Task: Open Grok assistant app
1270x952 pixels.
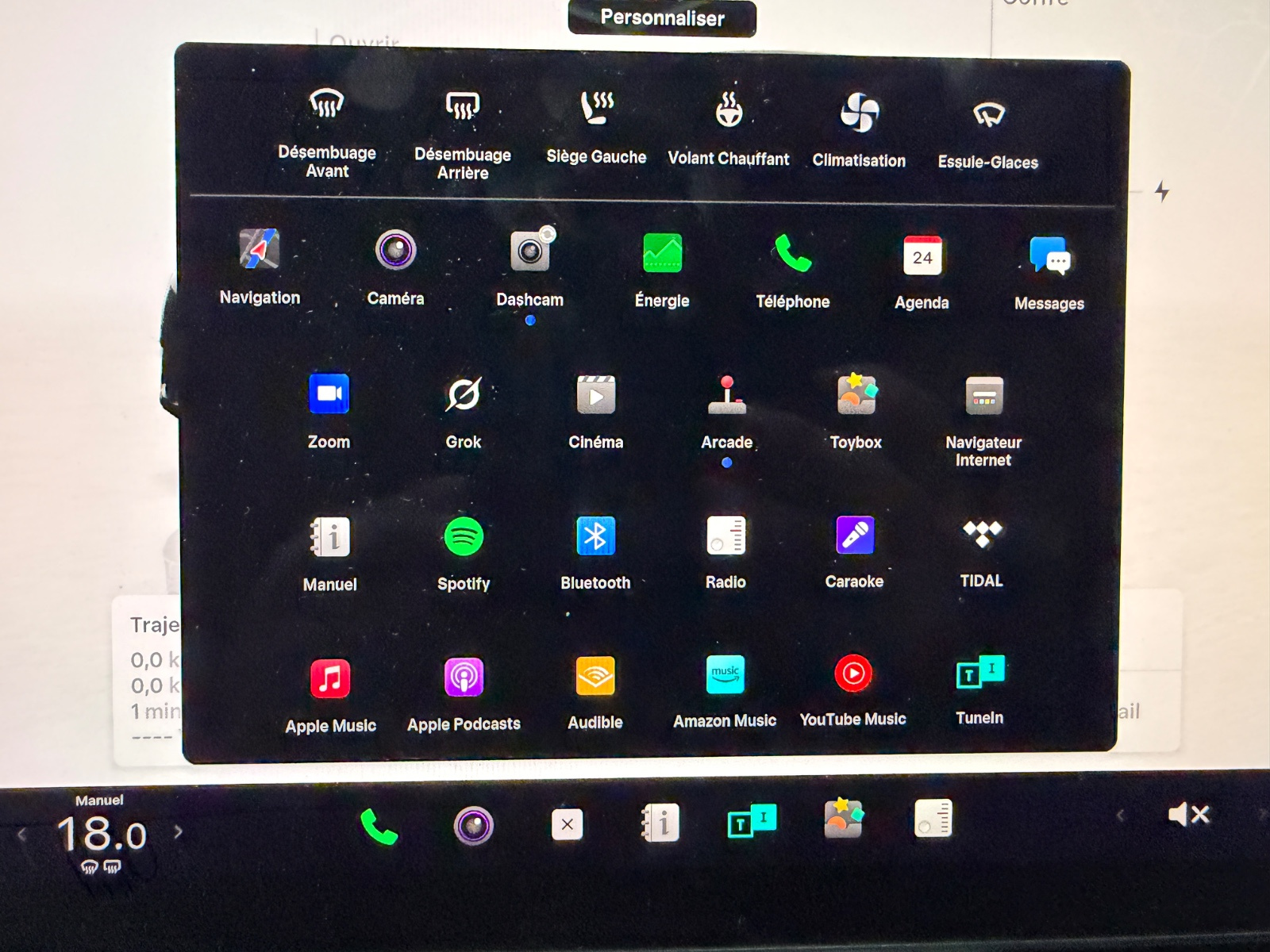Action: pos(464,394)
